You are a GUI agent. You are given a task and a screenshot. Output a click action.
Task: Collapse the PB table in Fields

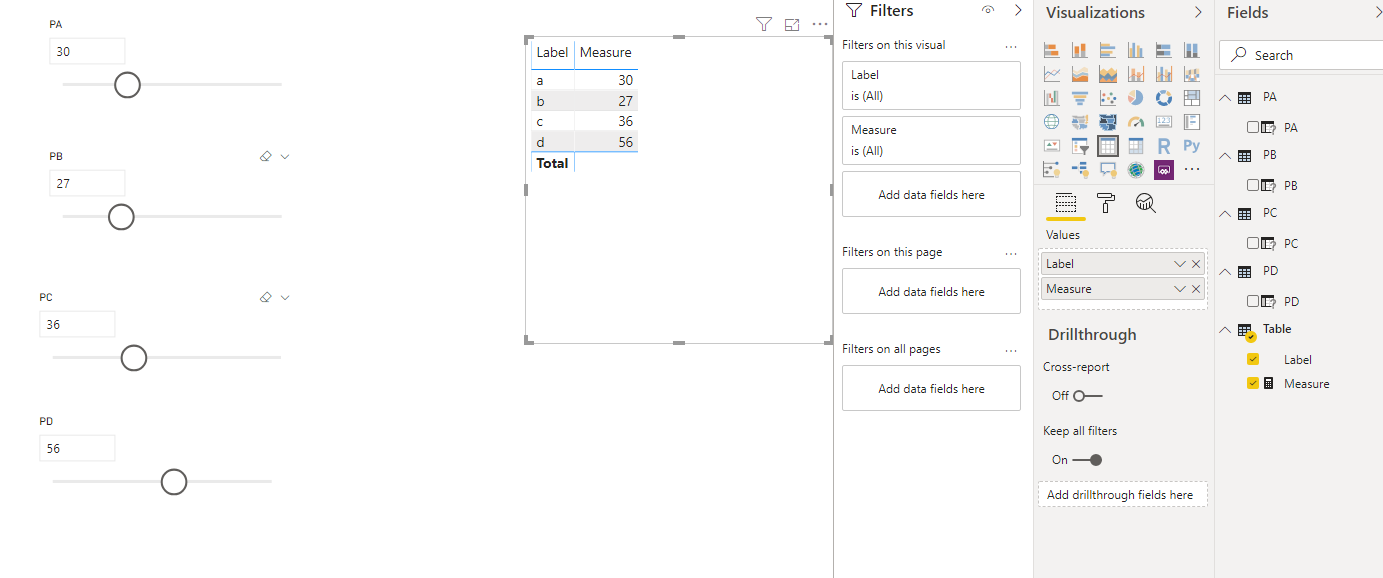pos(1226,156)
